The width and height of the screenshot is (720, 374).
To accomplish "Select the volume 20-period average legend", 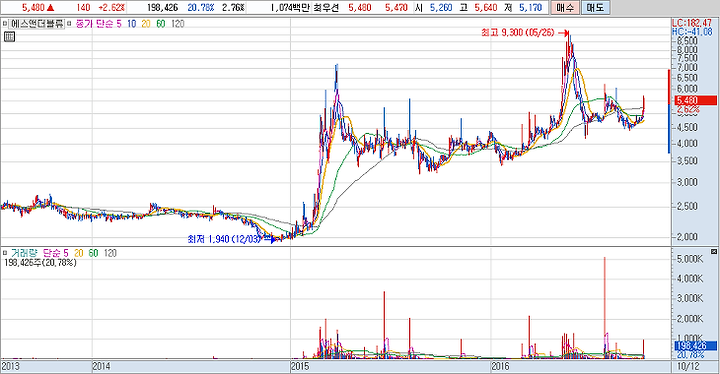I will coord(79,253).
